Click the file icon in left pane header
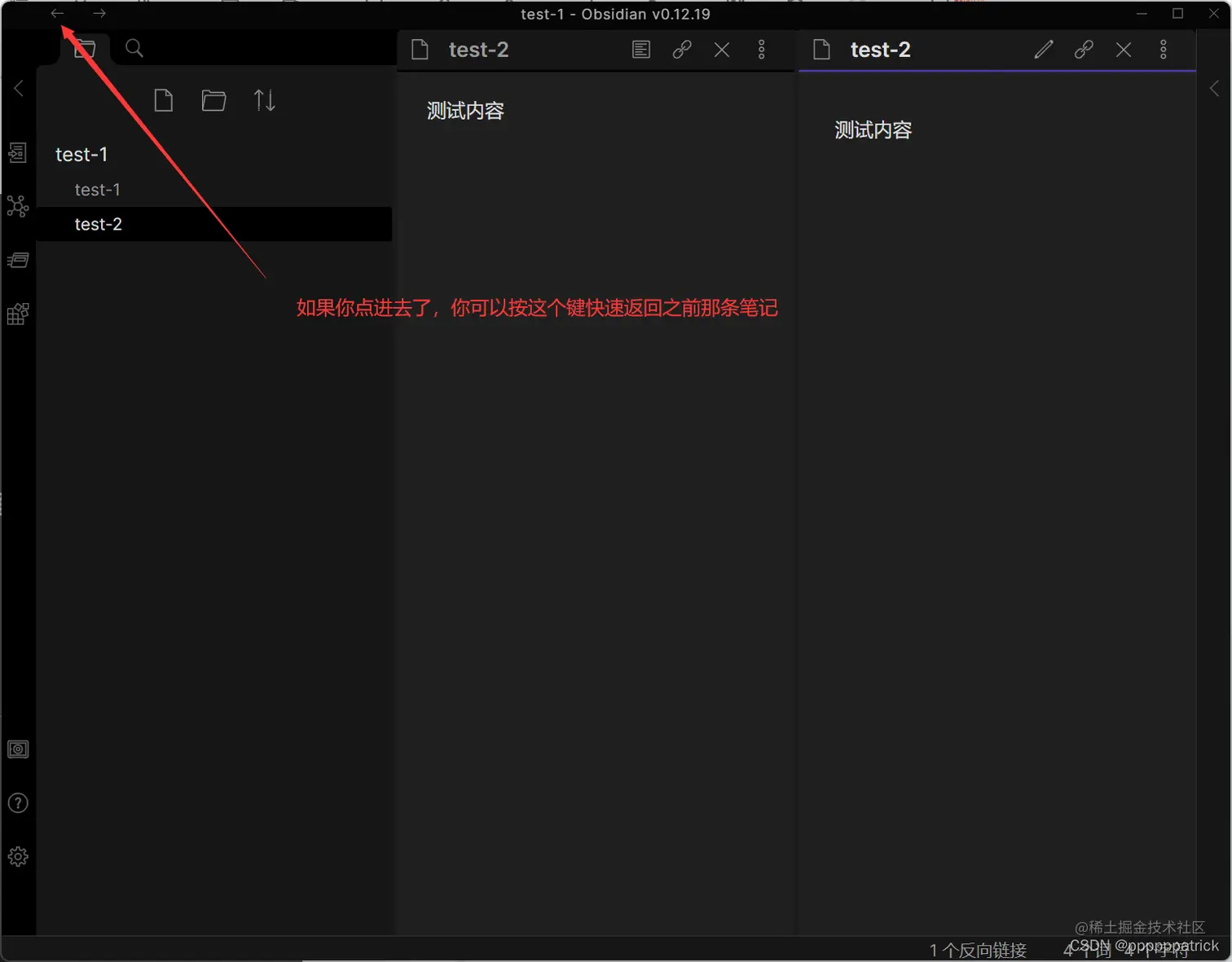This screenshot has height=962, width=1232. tap(420, 50)
